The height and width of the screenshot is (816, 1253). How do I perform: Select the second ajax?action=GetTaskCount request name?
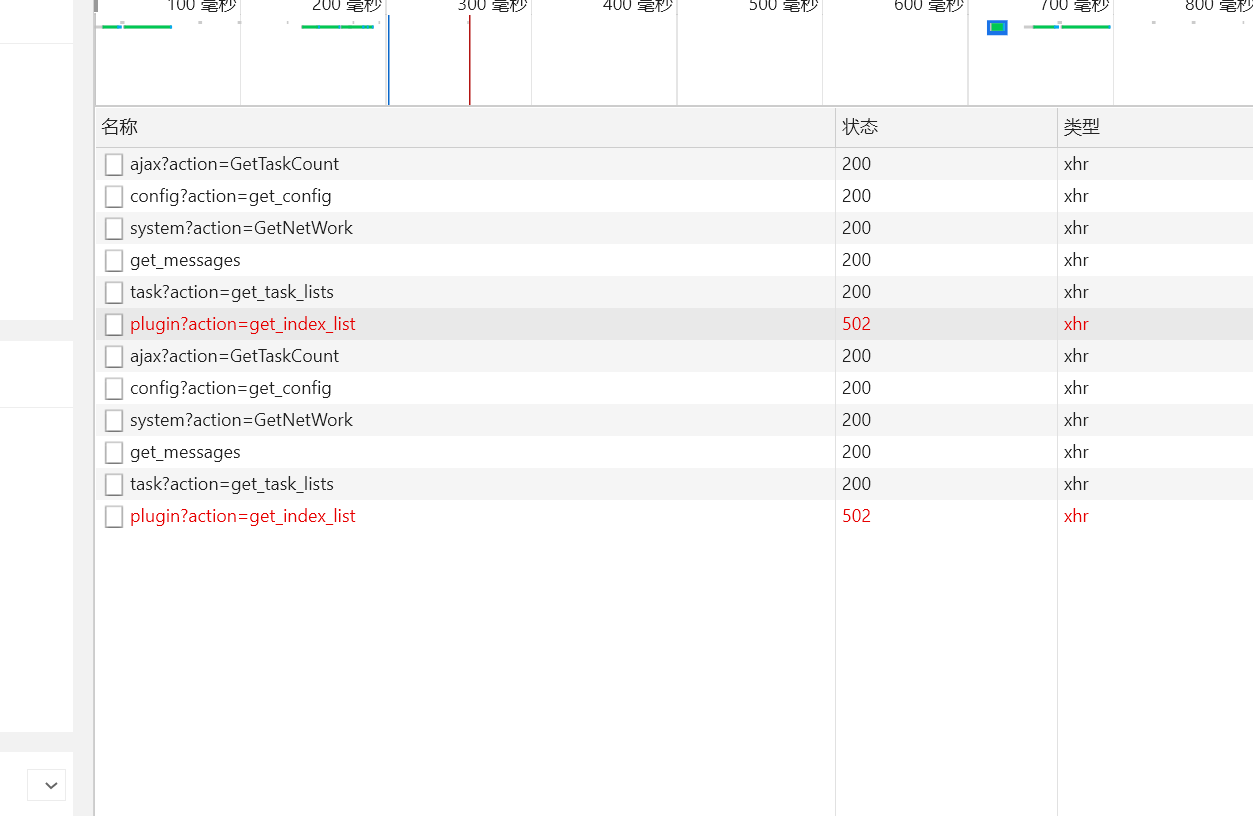tap(234, 356)
